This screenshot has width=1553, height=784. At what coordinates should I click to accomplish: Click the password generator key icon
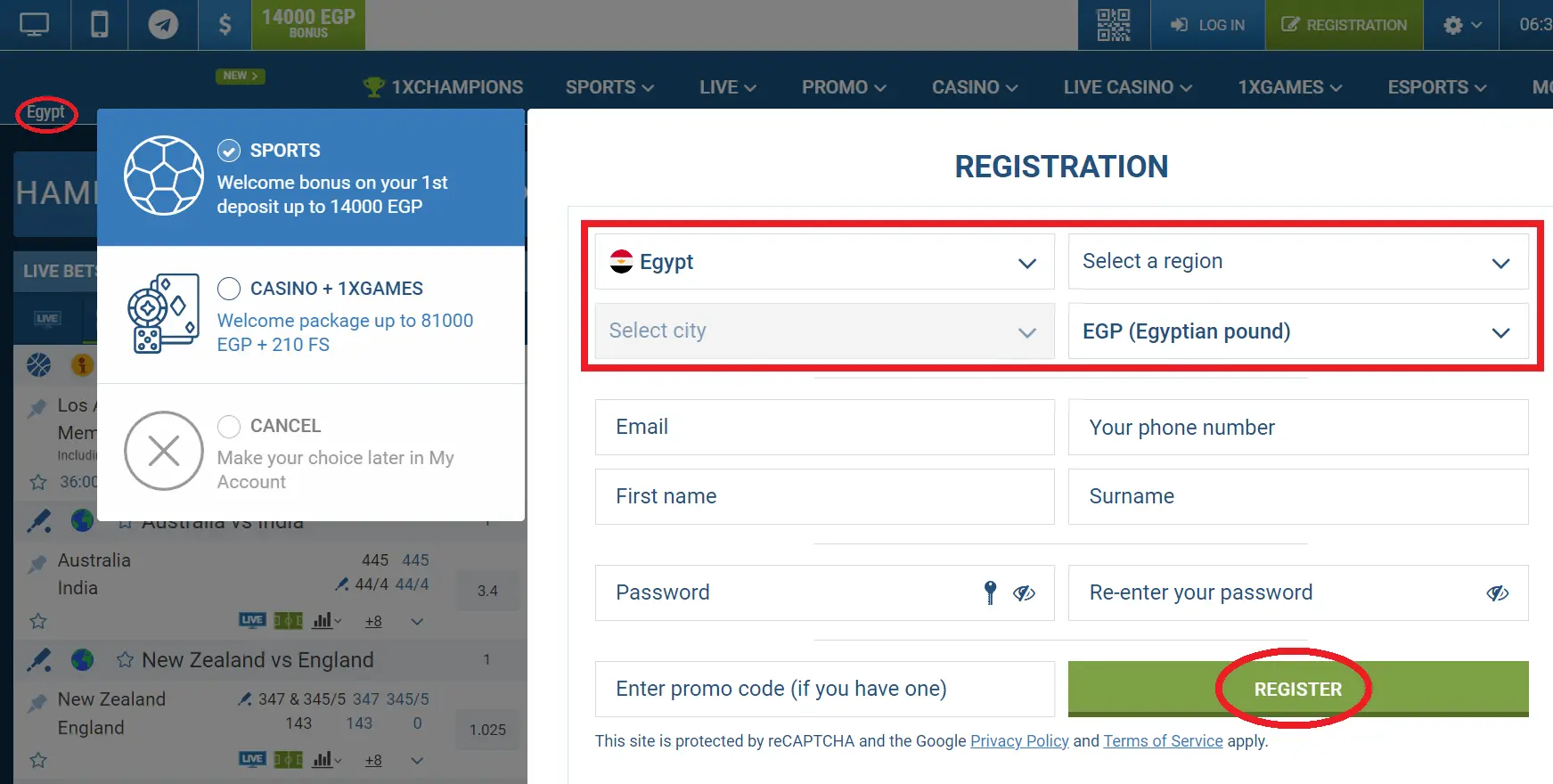(989, 593)
